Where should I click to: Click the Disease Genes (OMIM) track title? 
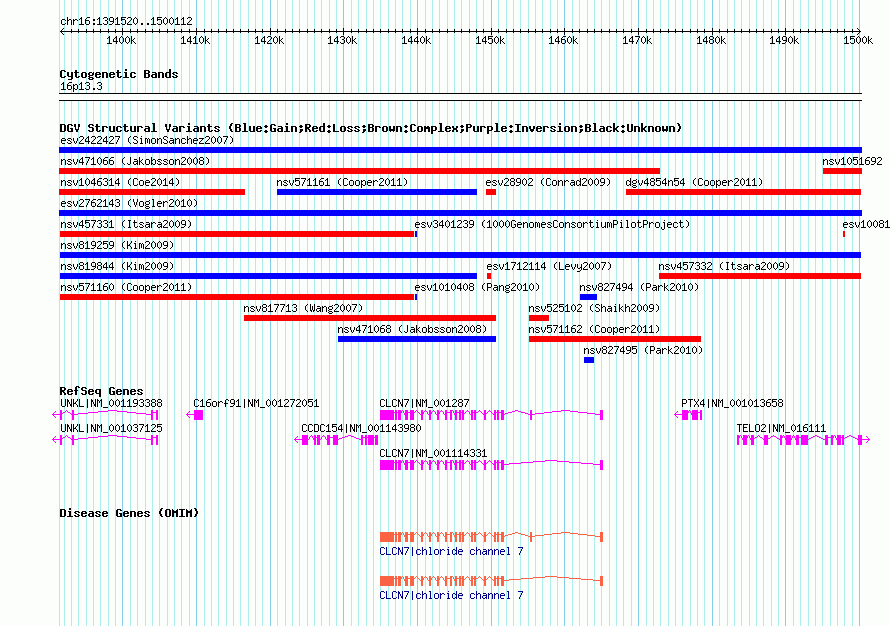129,513
